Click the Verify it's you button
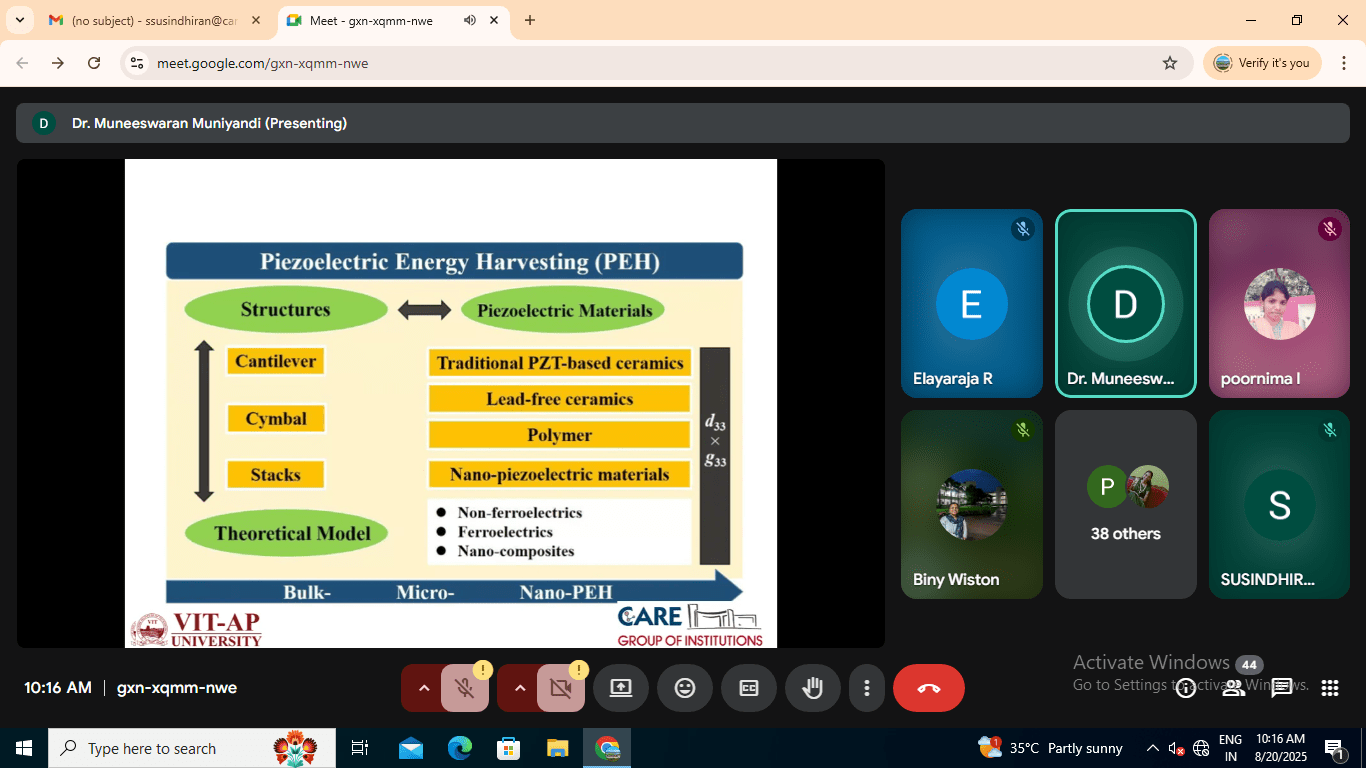Screen dimensions: 1366x768 coord(1262,63)
